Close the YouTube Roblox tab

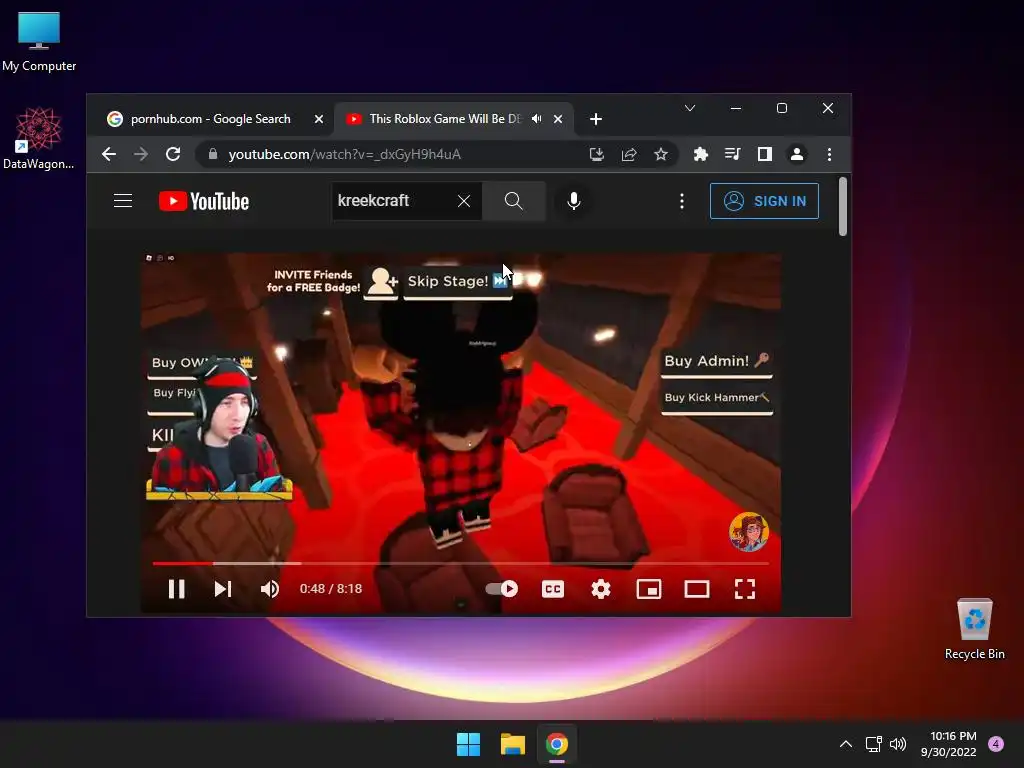coord(558,119)
